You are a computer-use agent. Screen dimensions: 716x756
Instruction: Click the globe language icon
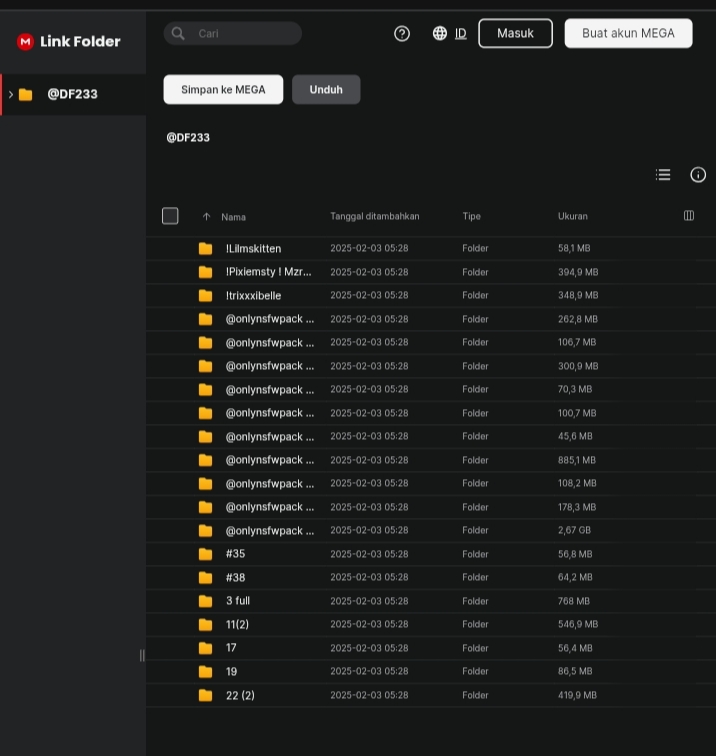439,33
